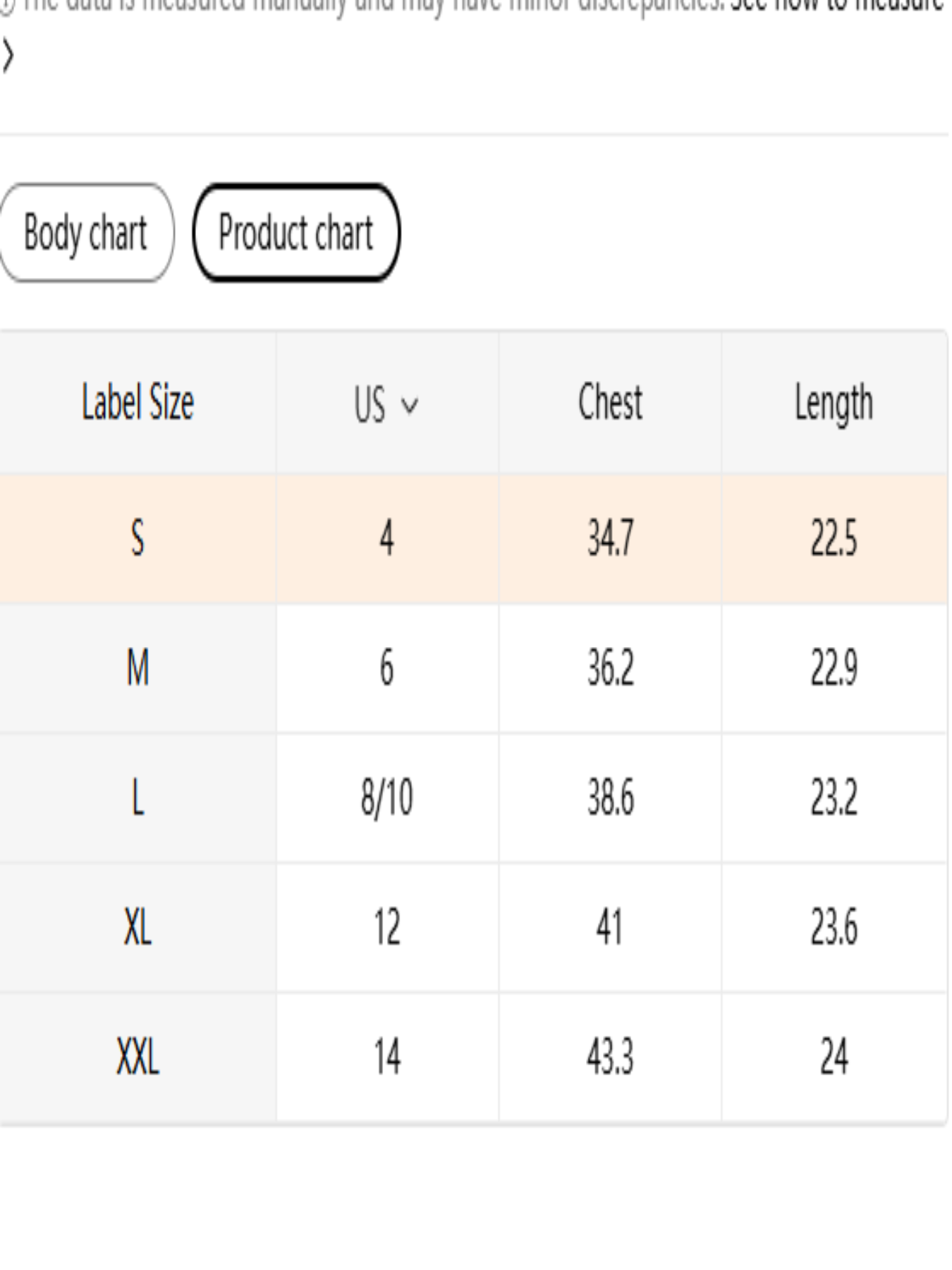Click the 43.3 chest measurement cell
The height and width of the screenshot is (1270, 952).
(610, 1057)
